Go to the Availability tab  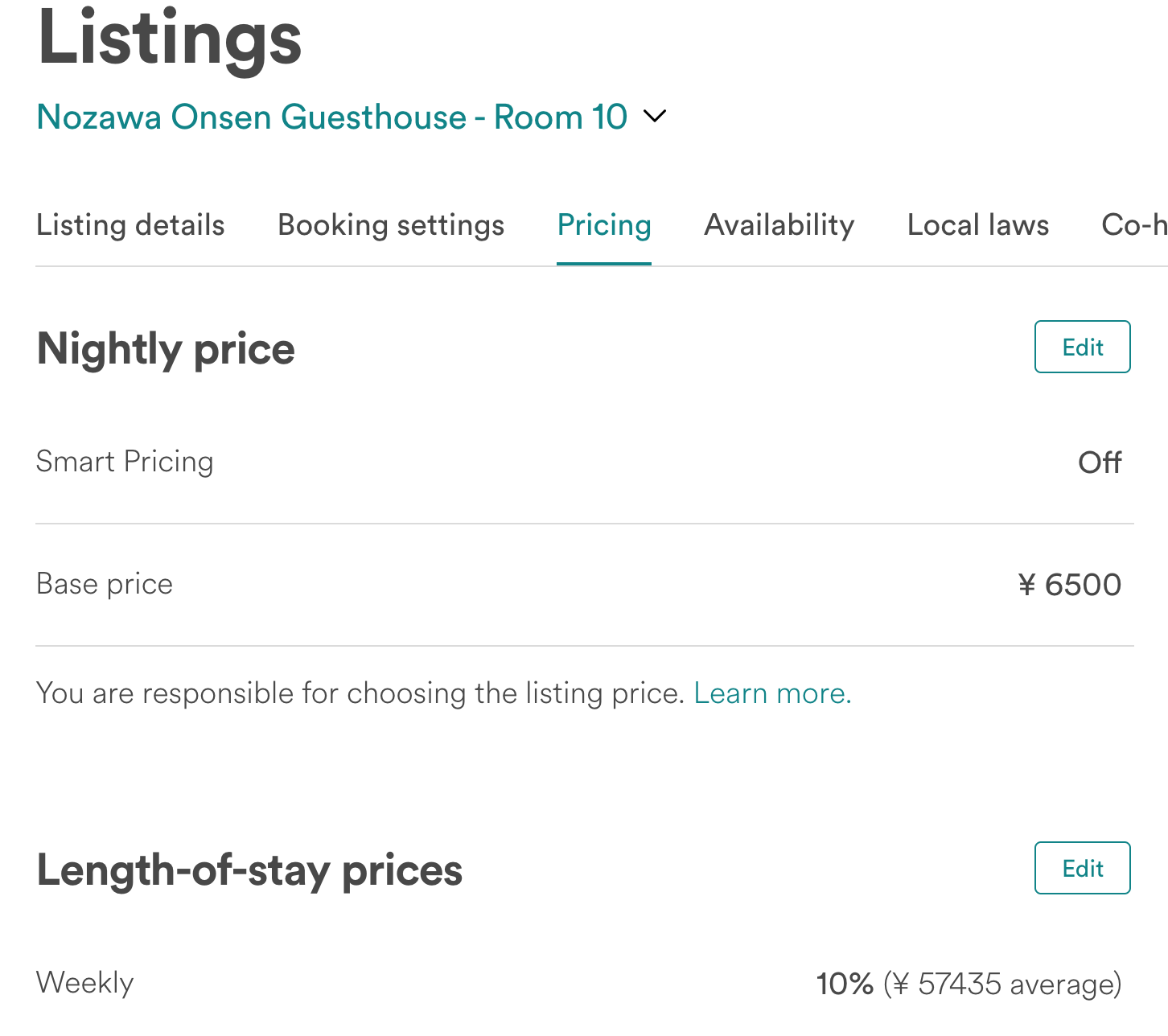[779, 225]
